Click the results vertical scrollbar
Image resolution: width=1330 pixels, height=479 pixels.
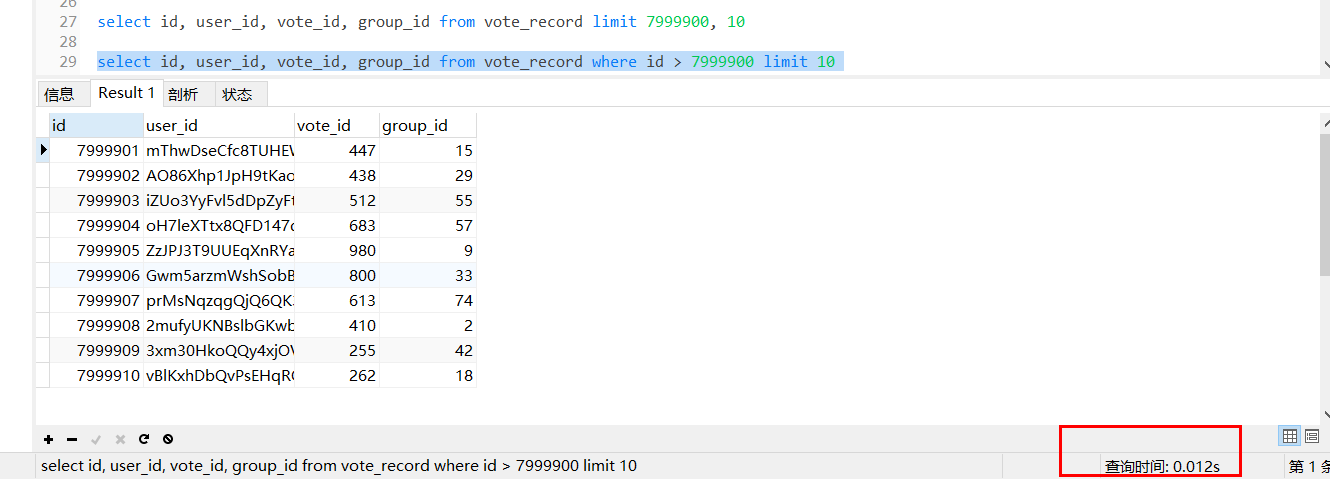pos(1324,200)
